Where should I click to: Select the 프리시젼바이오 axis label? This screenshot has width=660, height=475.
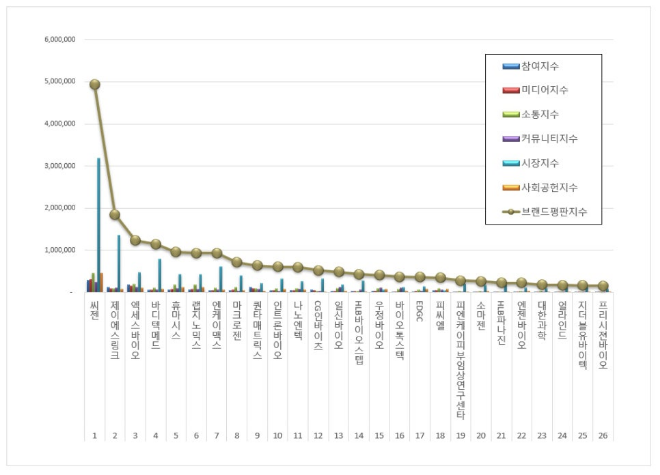coord(603,335)
